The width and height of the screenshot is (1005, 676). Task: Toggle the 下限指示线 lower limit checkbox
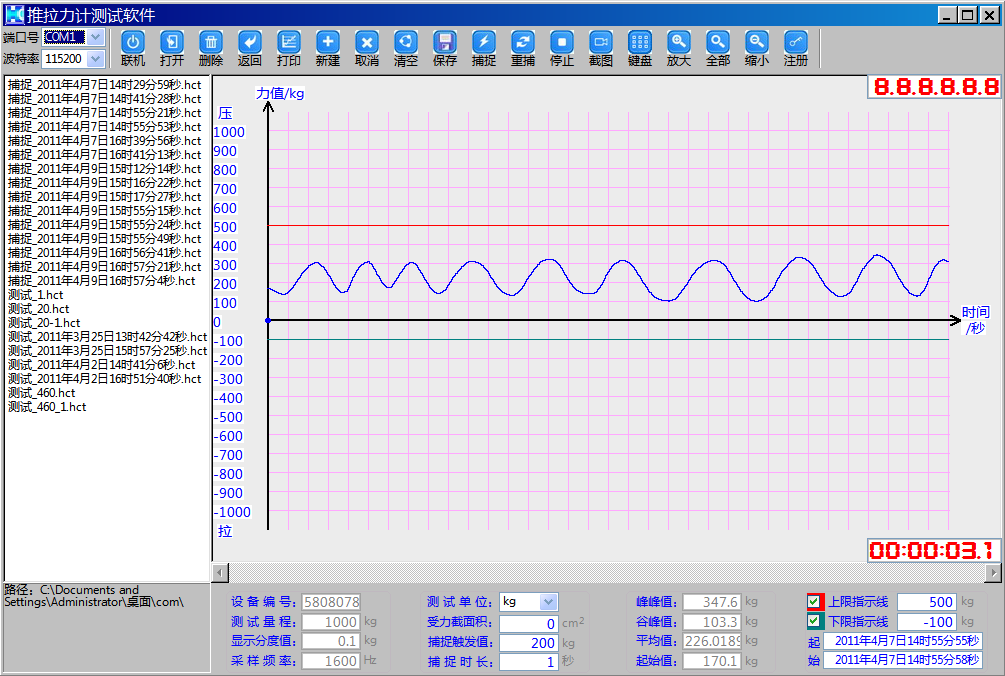point(814,622)
